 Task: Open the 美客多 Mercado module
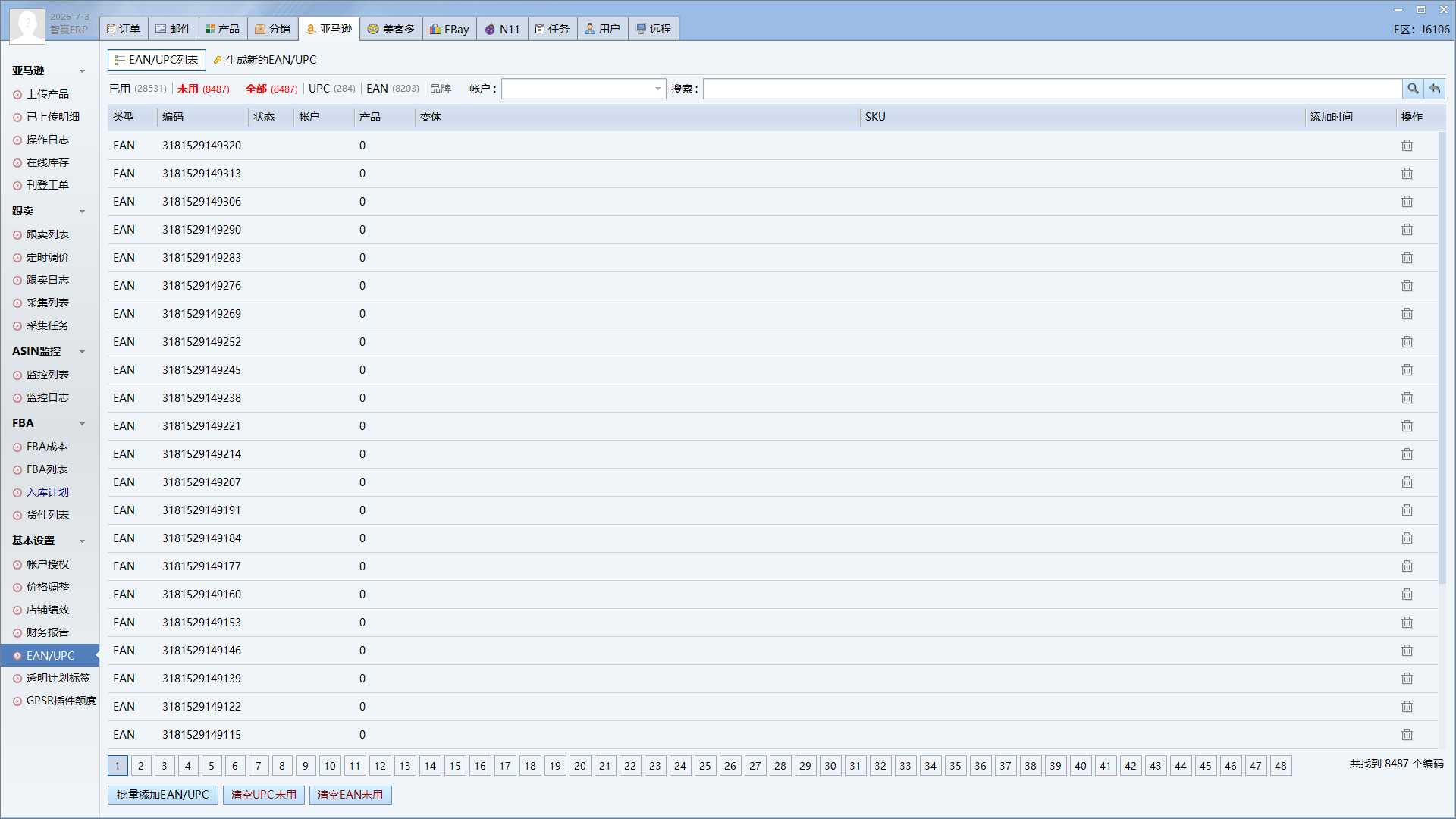(x=391, y=29)
